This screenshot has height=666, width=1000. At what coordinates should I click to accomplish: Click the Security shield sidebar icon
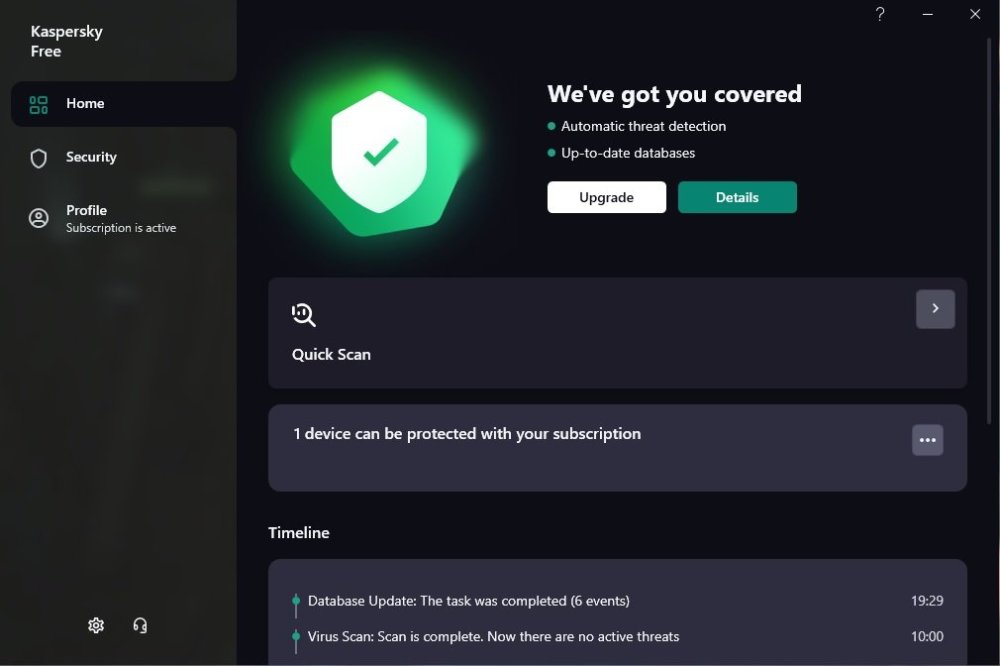pos(39,158)
